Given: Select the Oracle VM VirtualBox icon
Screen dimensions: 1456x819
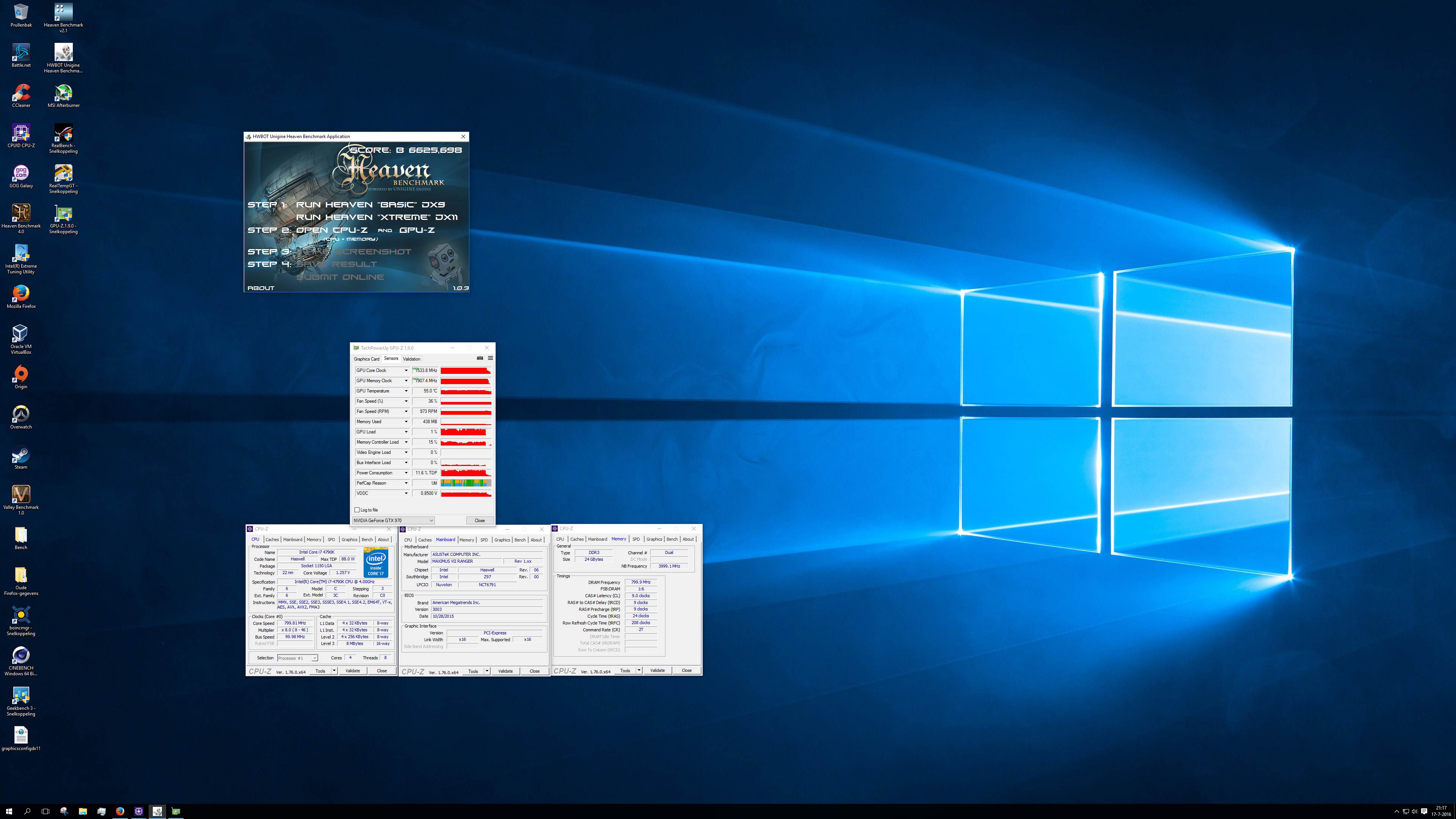Looking at the screenshot, I should coord(21,339).
